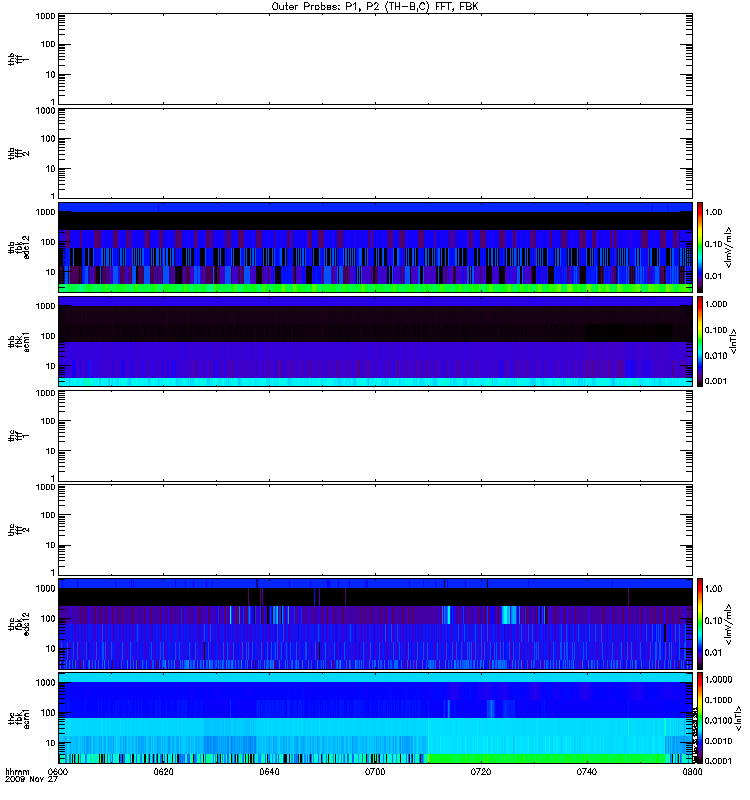The width and height of the screenshot is (750, 800).
Task: Click the thb fbk edc12 spectrogram panel
Action: [x=375, y=247]
